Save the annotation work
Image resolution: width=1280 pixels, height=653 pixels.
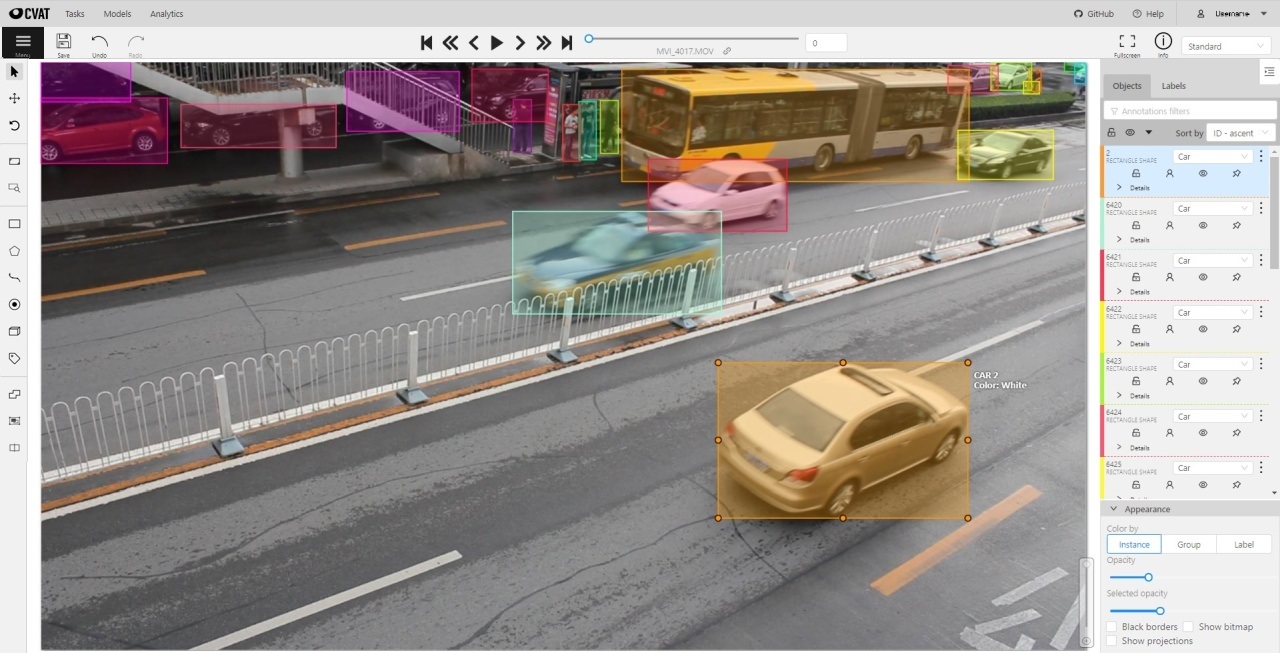[x=63, y=43]
